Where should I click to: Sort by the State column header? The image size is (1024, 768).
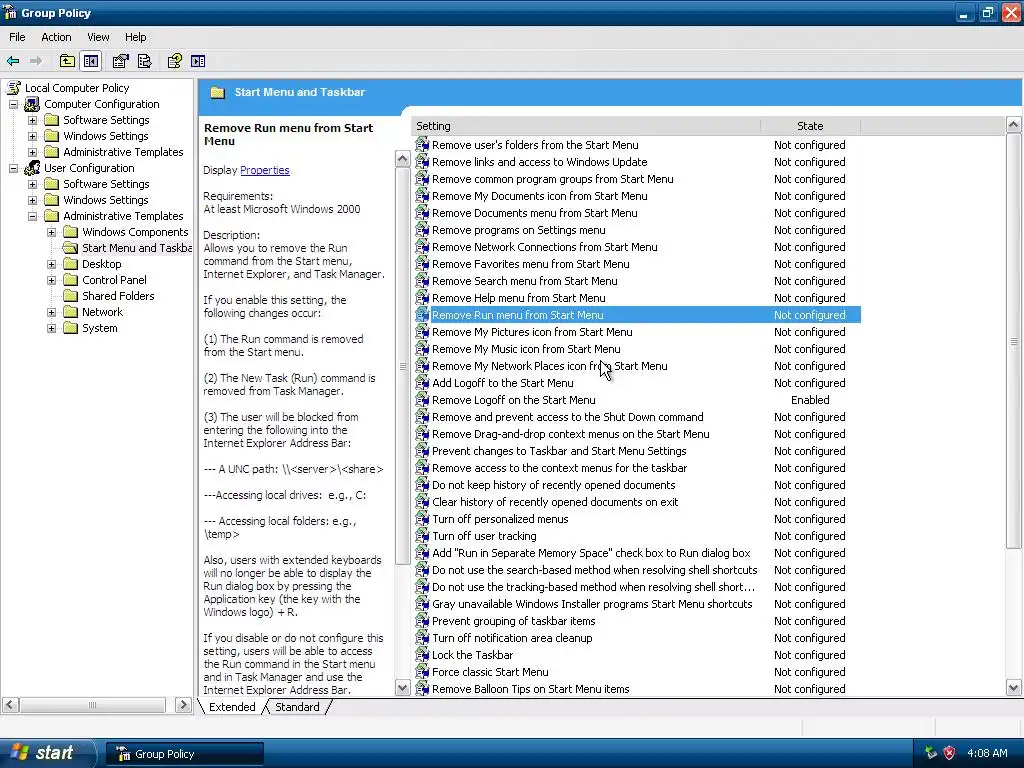[810, 126]
